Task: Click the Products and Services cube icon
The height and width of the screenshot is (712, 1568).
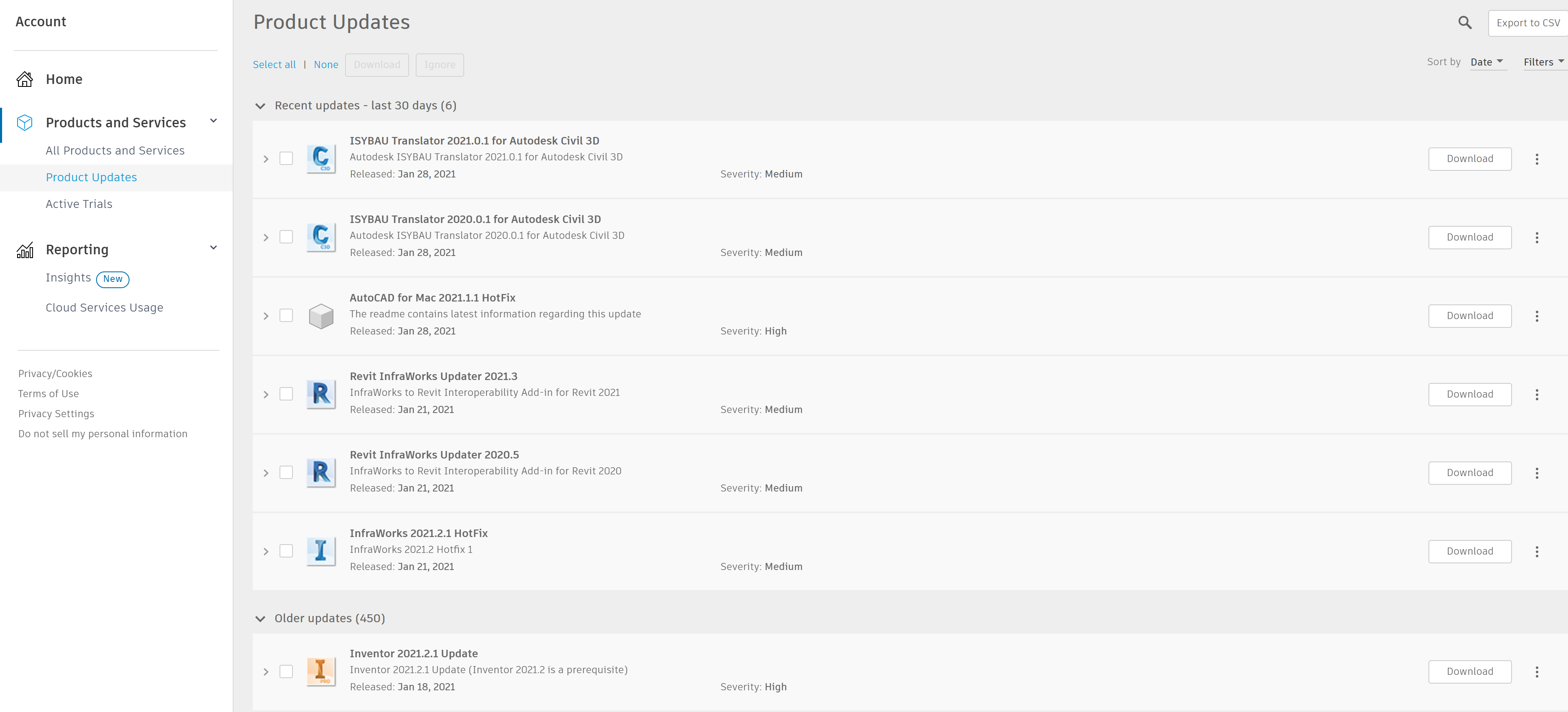Action: [25, 122]
